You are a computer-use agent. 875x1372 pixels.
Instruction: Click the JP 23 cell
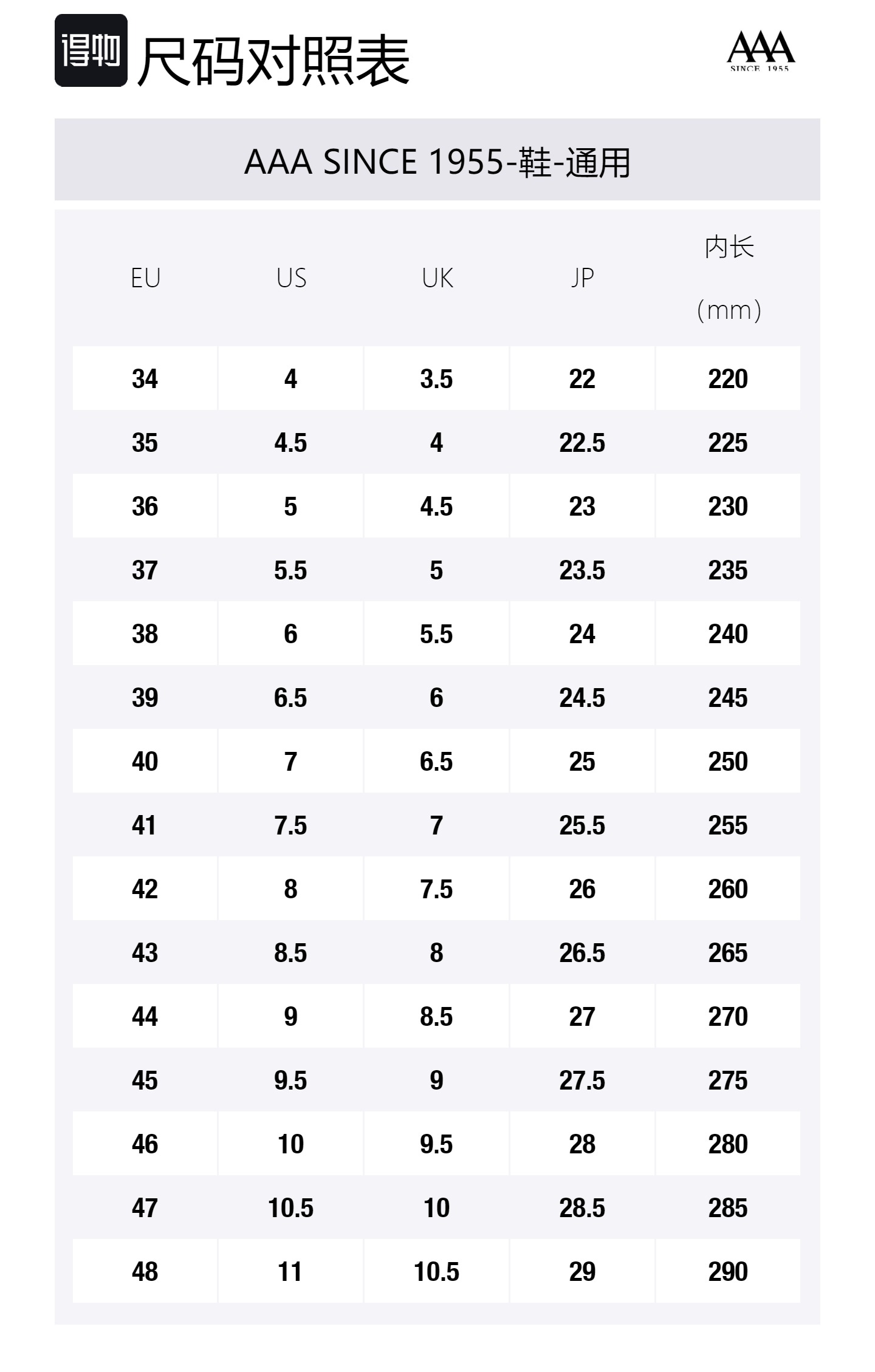[x=582, y=507]
